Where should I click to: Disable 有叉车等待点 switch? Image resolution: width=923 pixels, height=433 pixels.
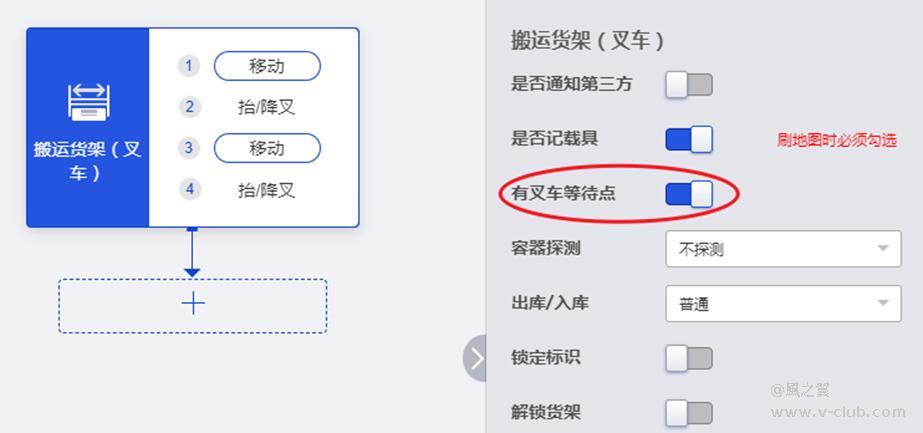[689, 194]
